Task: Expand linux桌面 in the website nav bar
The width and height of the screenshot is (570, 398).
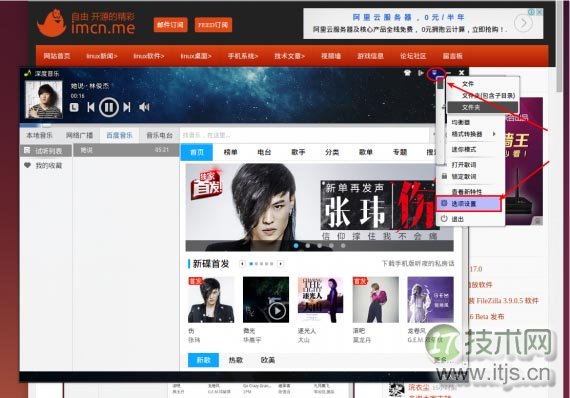Action: coord(196,56)
